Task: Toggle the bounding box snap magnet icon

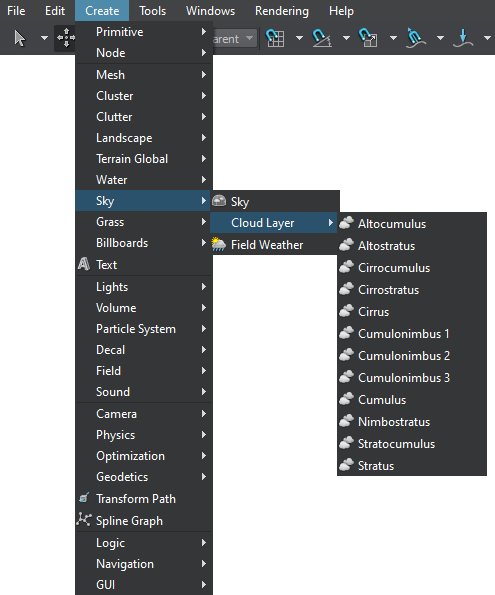Action: (x=368, y=38)
